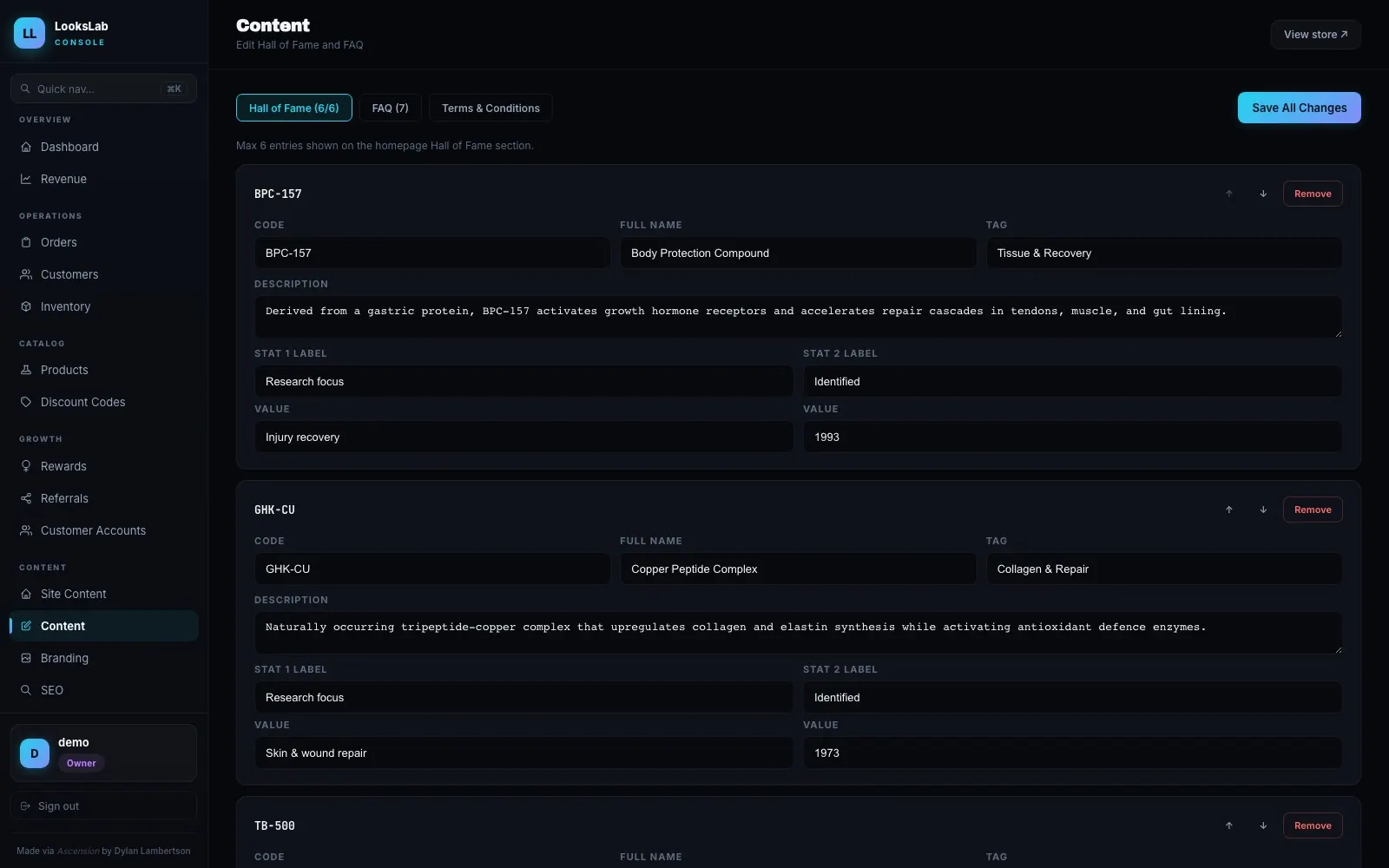
Task: Click Save All Changes button
Action: tap(1300, 108)
